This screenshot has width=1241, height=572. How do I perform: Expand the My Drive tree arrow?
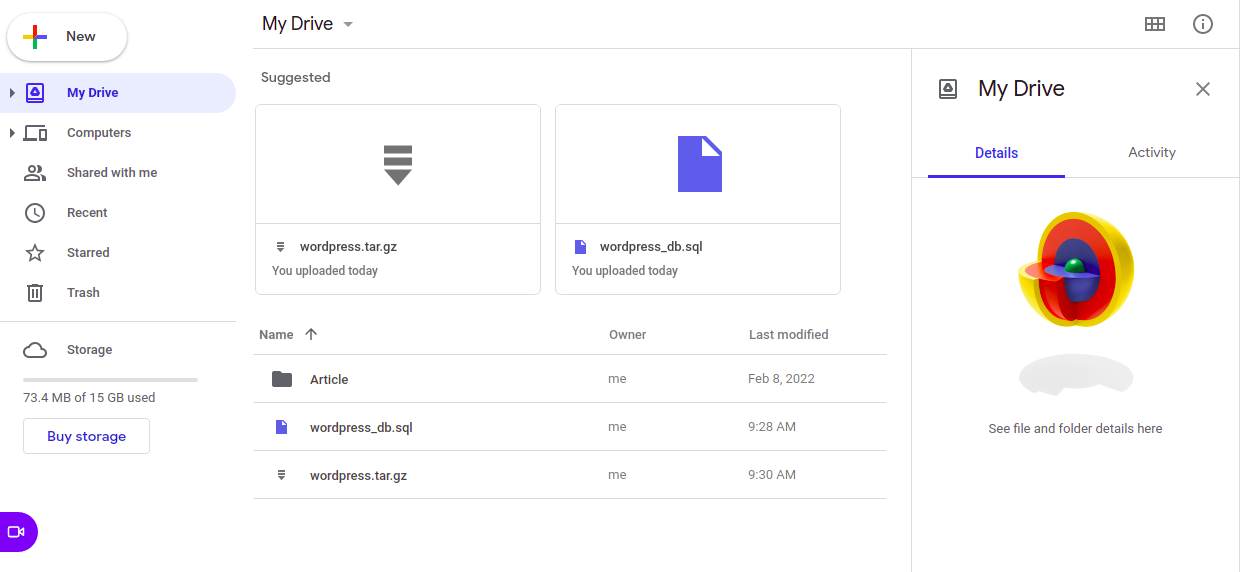(x=12, y=93)
